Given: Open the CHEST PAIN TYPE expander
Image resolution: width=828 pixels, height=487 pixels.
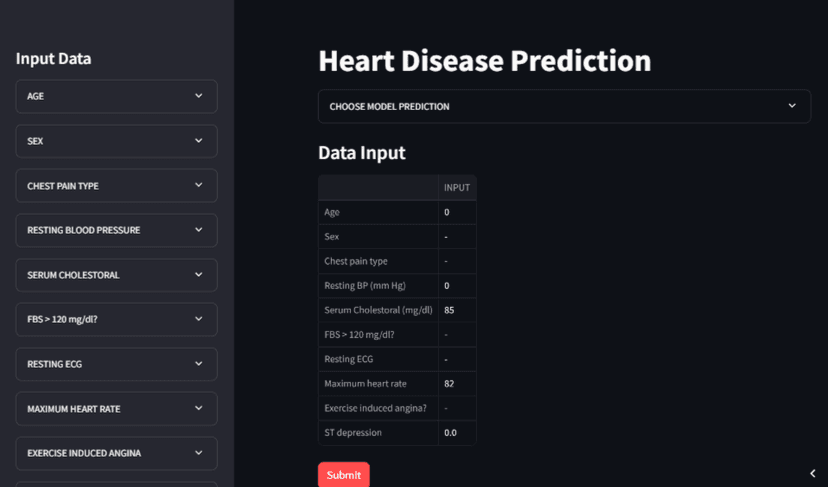Looking at the screenshot, I should point(116,186).
